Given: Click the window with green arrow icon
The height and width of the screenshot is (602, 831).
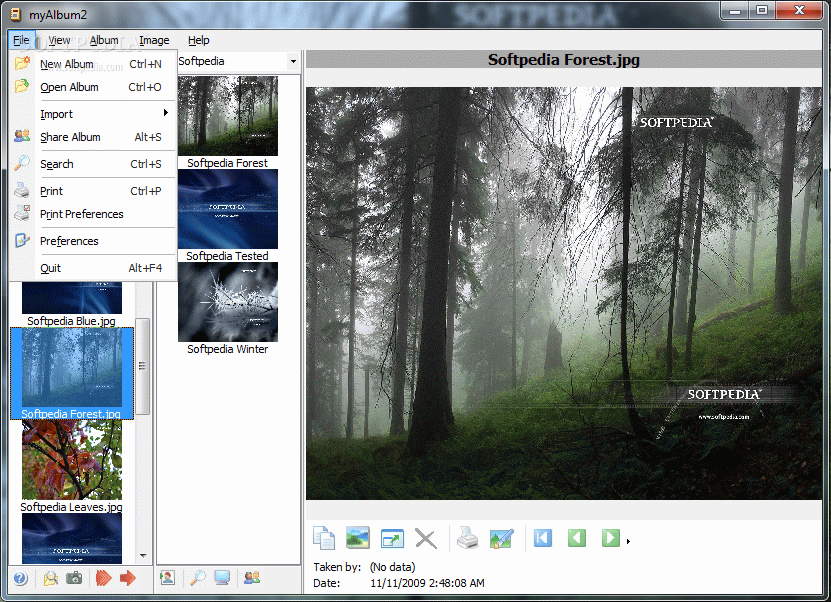Looking at the screenshot, I should [x=392, y=539].
